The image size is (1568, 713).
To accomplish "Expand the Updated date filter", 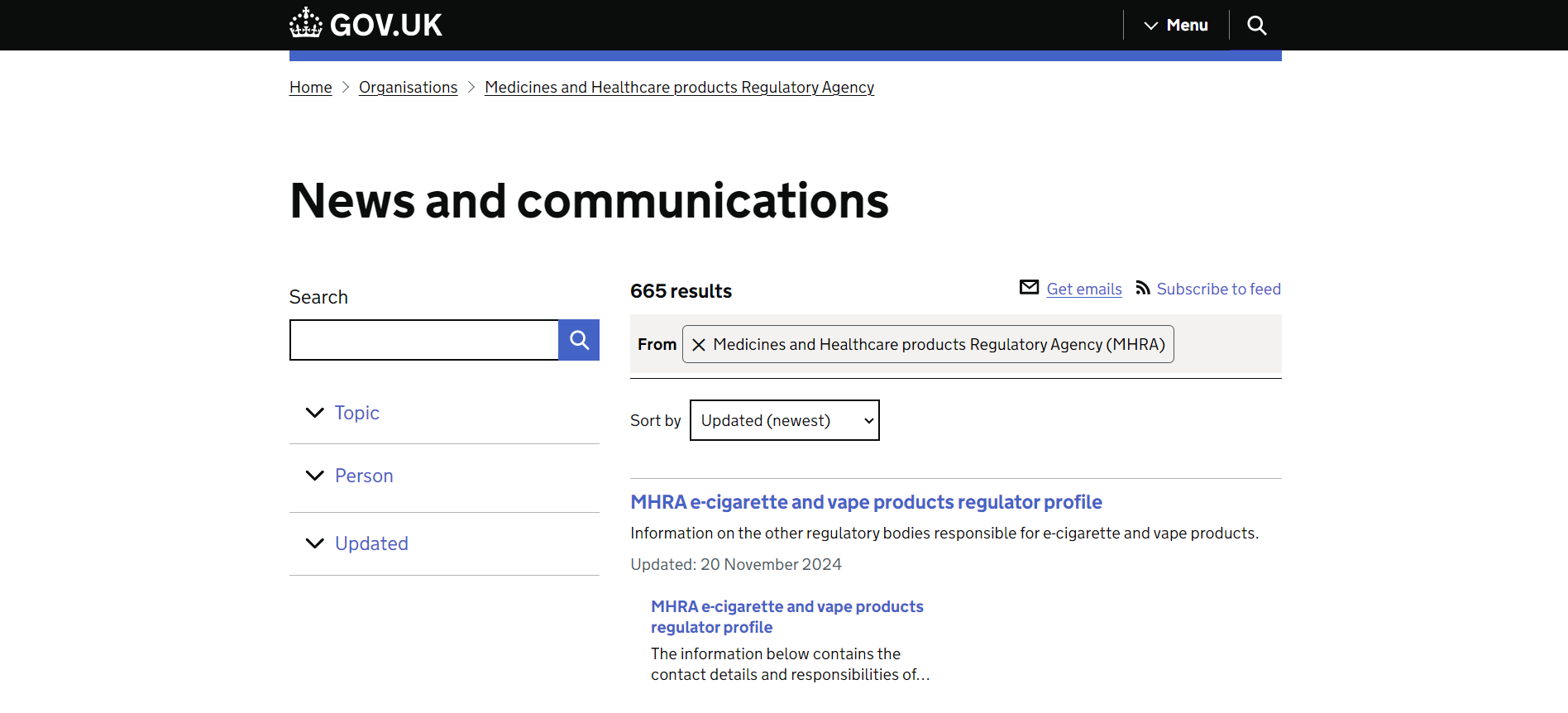I will click(371, 543).
